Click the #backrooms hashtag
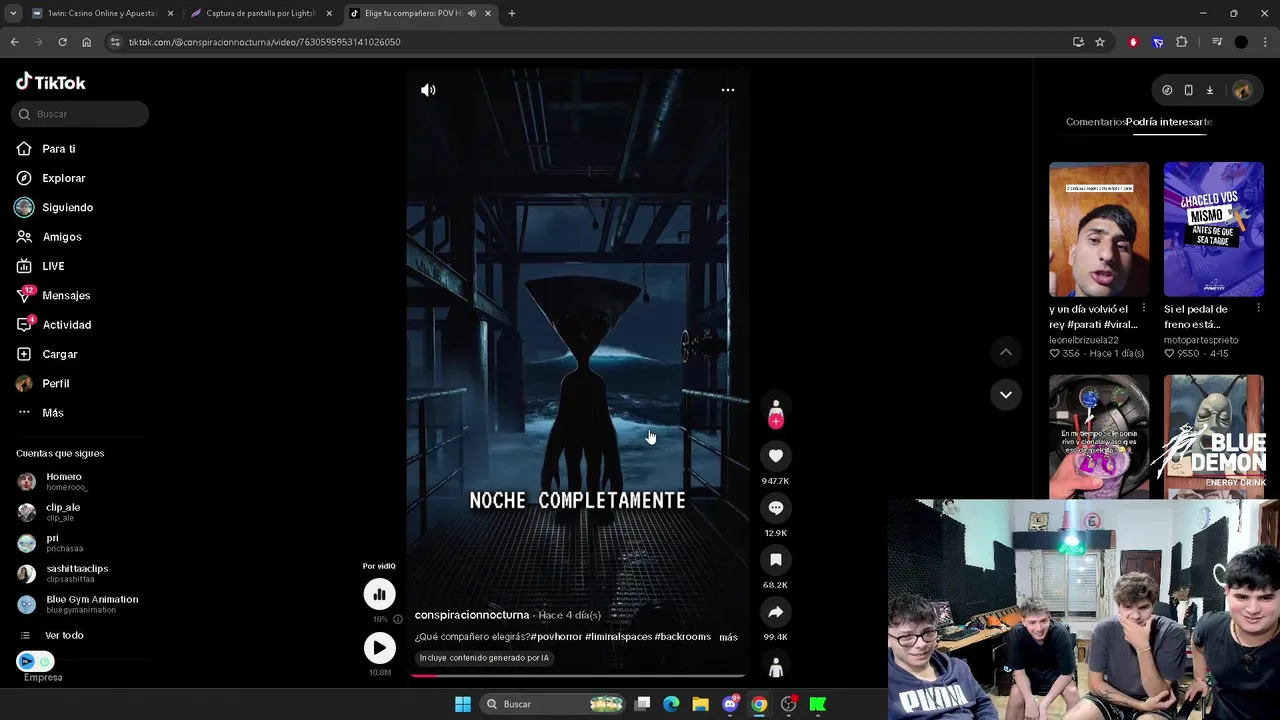Viewport: 1280px width, 720px height. [x=683, y=637]
